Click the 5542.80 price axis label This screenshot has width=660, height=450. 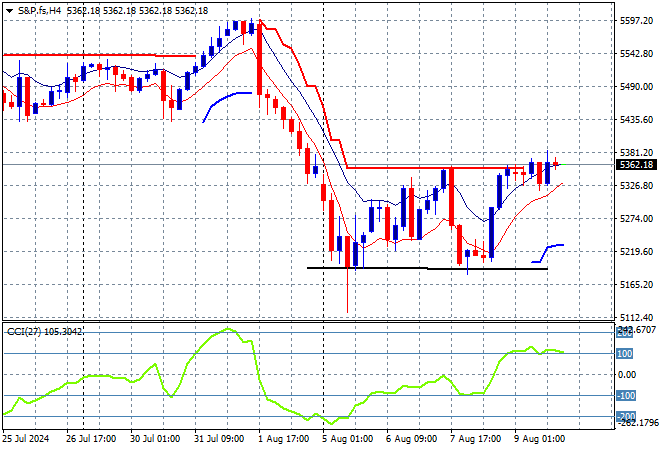click(636, 53)
